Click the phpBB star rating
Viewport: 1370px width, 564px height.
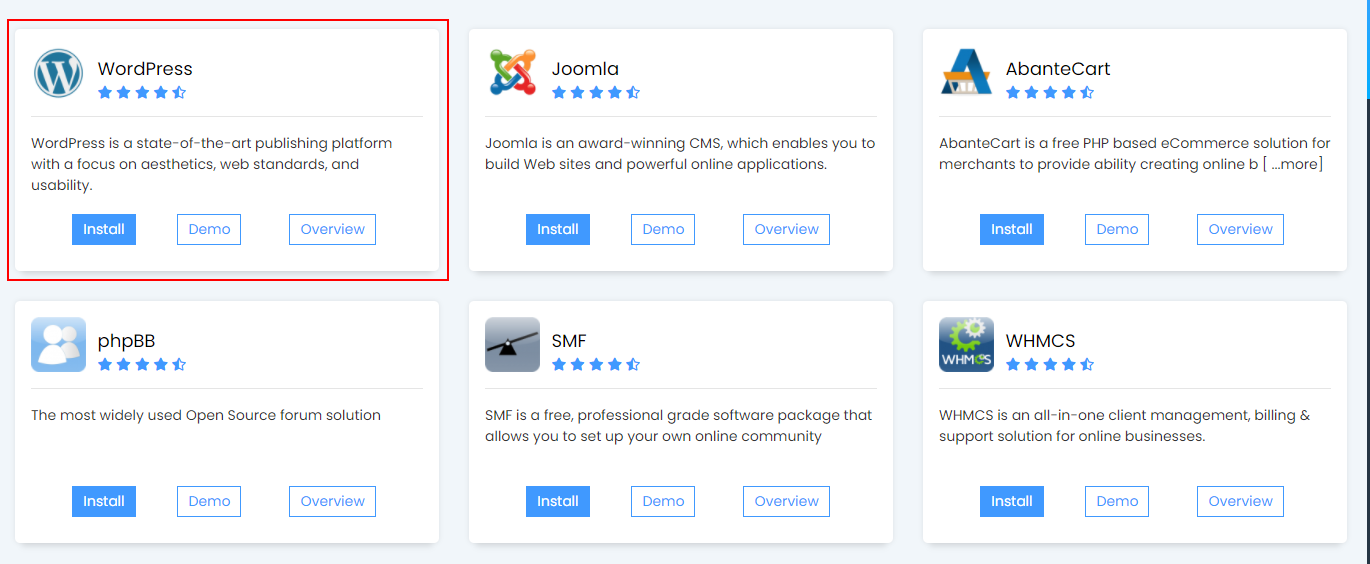(x=142, y=365)
